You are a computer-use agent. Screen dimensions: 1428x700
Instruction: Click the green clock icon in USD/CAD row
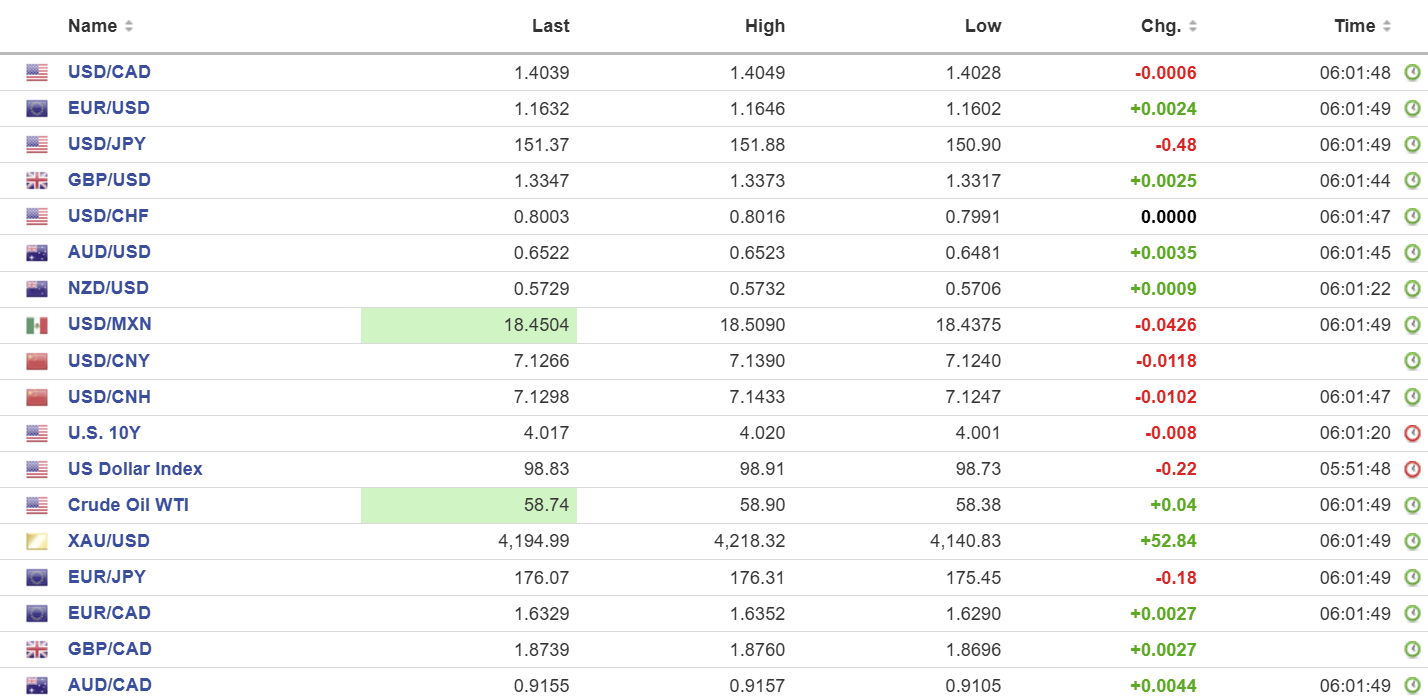click(x=1412, y=72)
